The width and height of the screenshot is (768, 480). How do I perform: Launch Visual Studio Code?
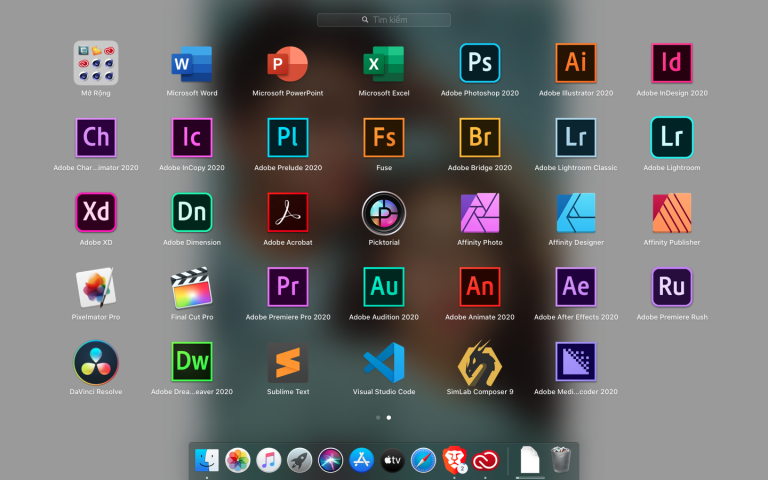[384, 362]
